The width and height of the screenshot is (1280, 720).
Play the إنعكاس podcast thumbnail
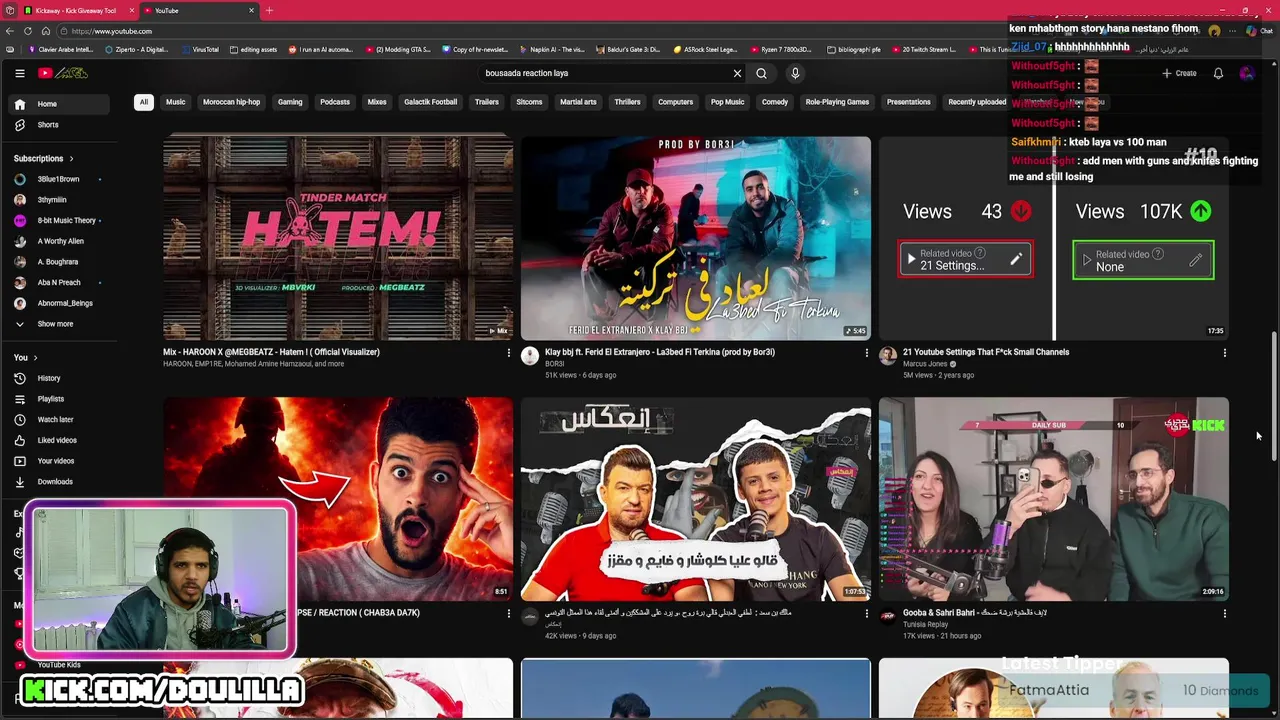tap(696, 499)
